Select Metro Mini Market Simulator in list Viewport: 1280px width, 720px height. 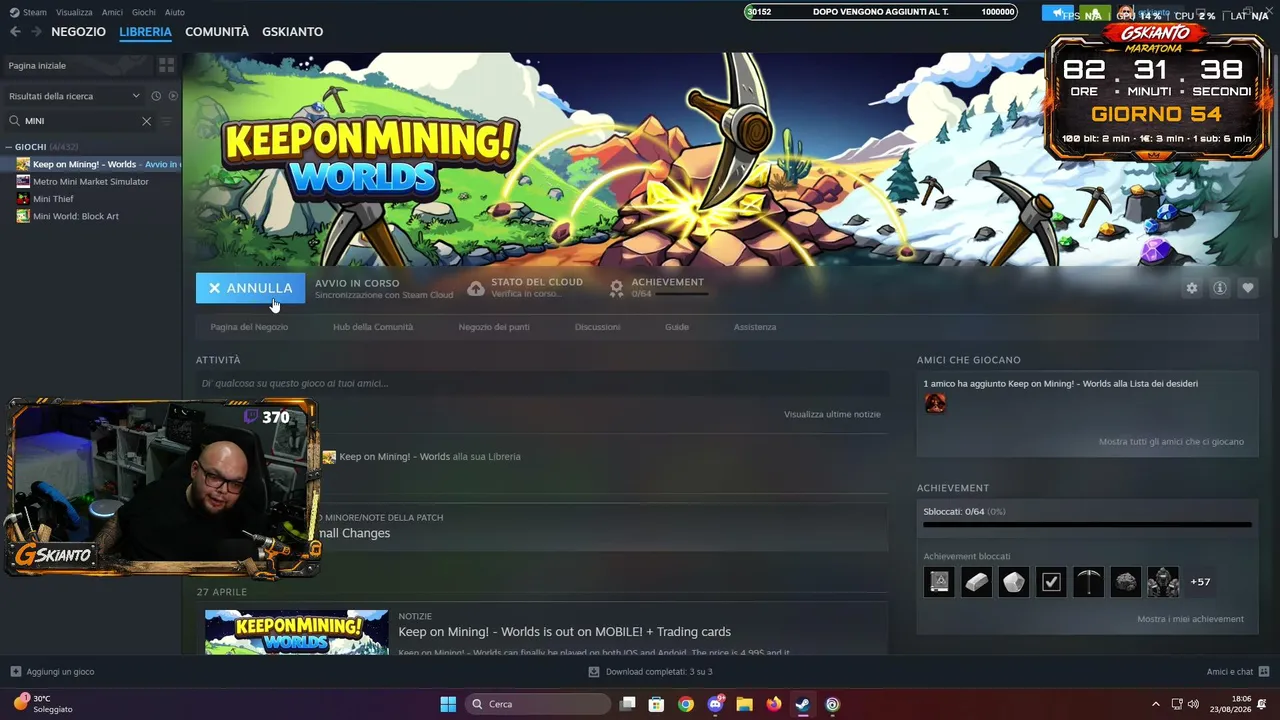(90, 182)
